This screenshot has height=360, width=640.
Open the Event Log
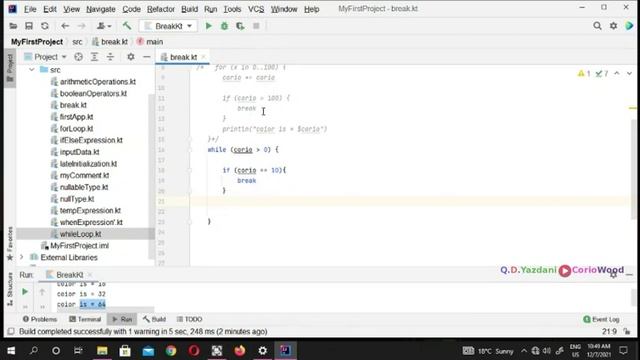601,319
